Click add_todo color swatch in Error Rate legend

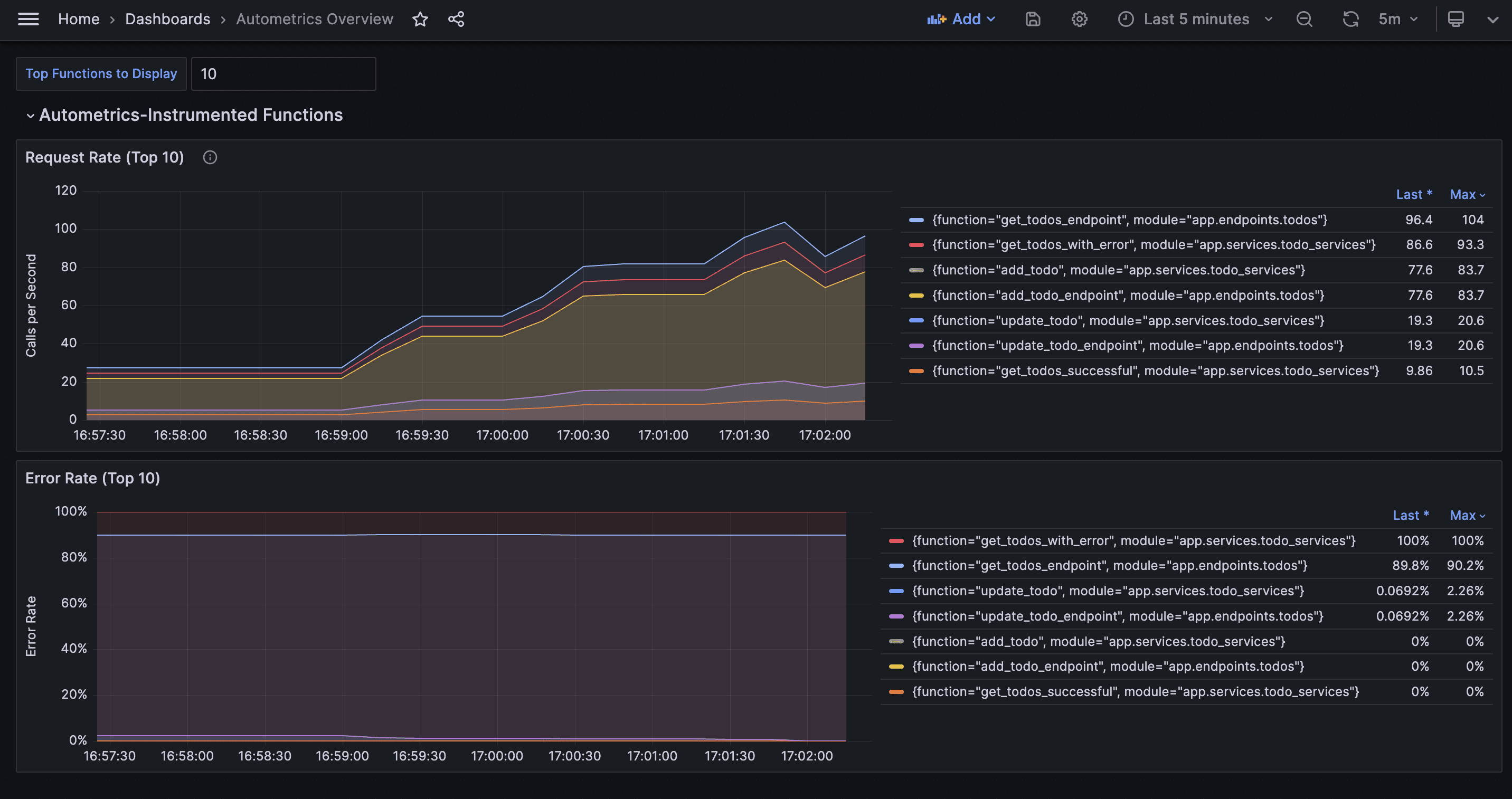(896, 641)
